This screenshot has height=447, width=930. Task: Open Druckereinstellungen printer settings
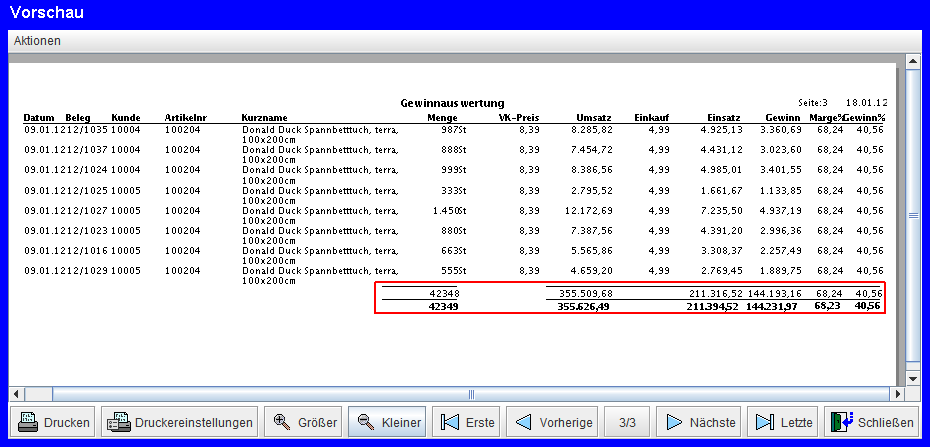pos(180,423)
